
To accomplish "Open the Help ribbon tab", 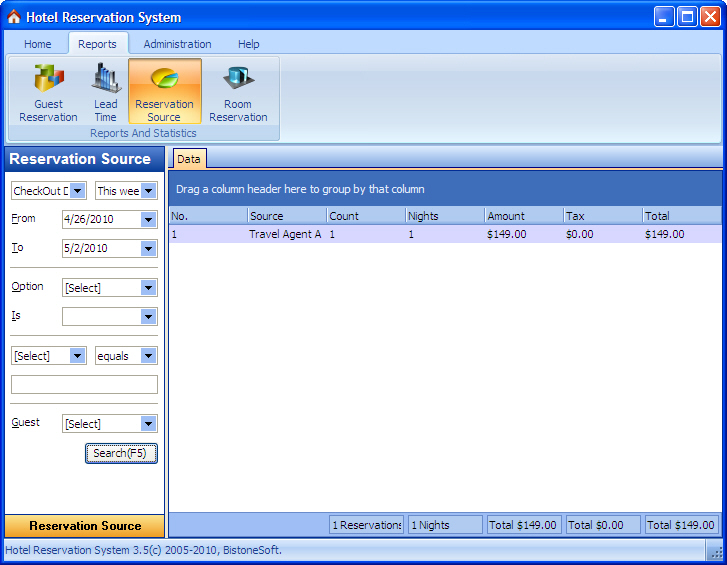I will tap(249, 44).
